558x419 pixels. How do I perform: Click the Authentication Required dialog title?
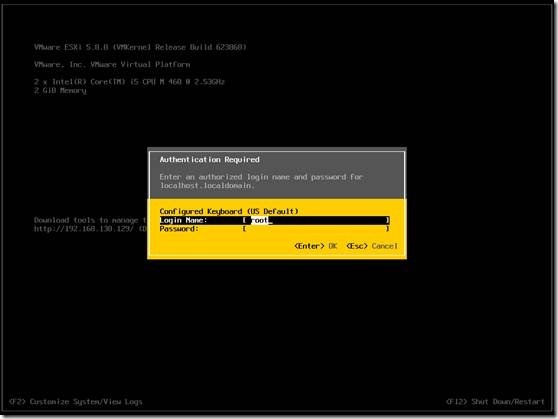(x=209, y=159)
